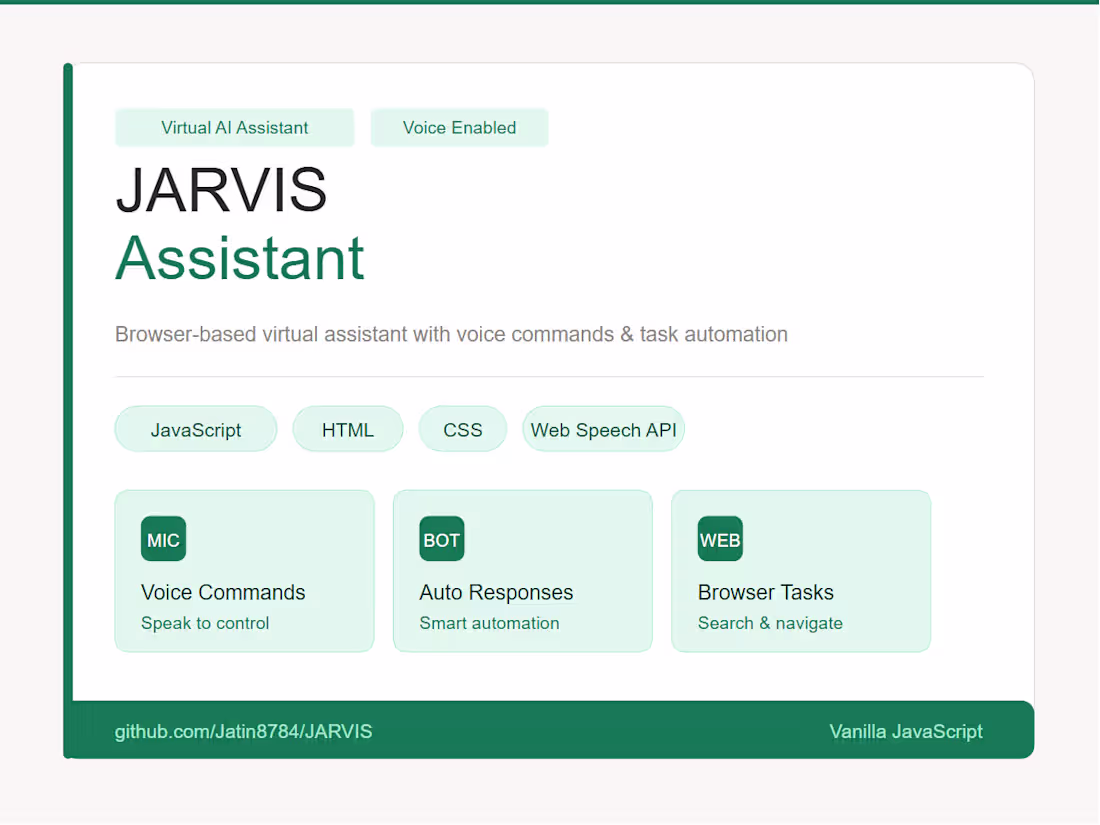Open the github.com/Jatin8784/JARVIS link
1100x825 pixels.
(243, 732)
